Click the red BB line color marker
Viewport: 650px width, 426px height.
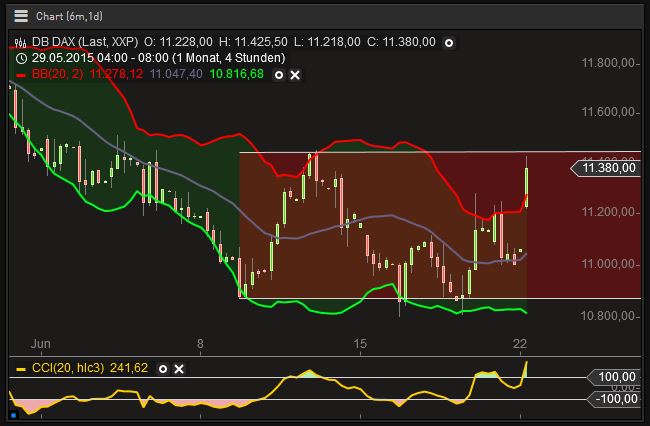click(21, 74)
